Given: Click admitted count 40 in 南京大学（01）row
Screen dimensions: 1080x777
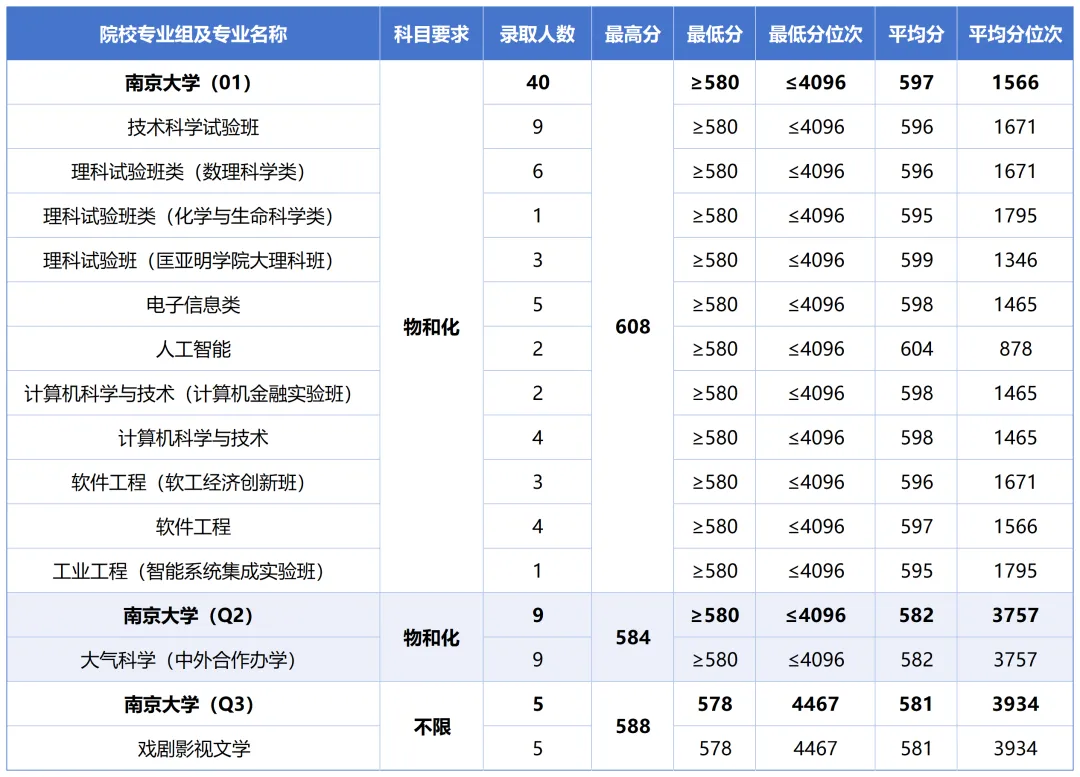Looking at the screenshot, I should [x=537, y=83].
